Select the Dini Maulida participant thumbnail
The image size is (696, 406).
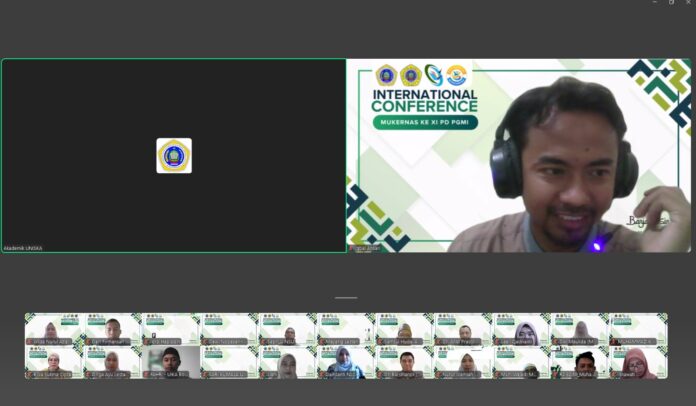tap(579, 329)
